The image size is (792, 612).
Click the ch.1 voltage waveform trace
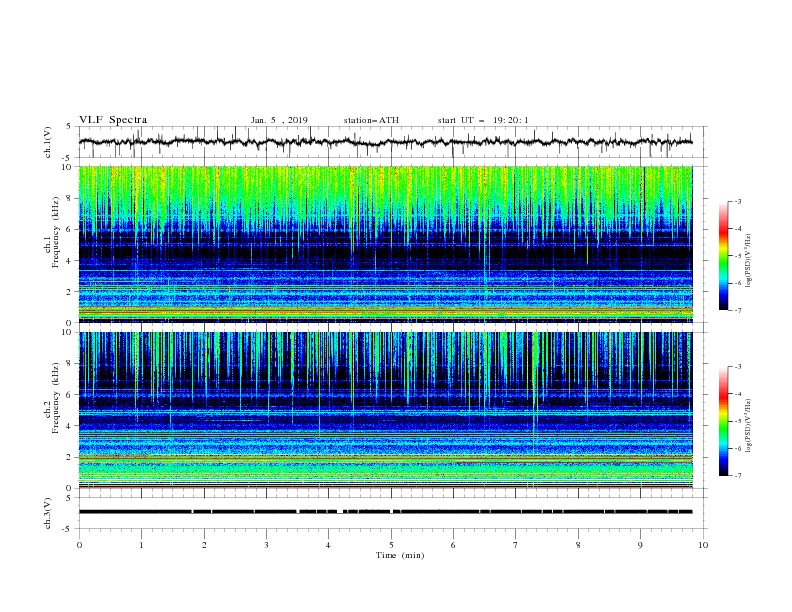tap(385, 142)
